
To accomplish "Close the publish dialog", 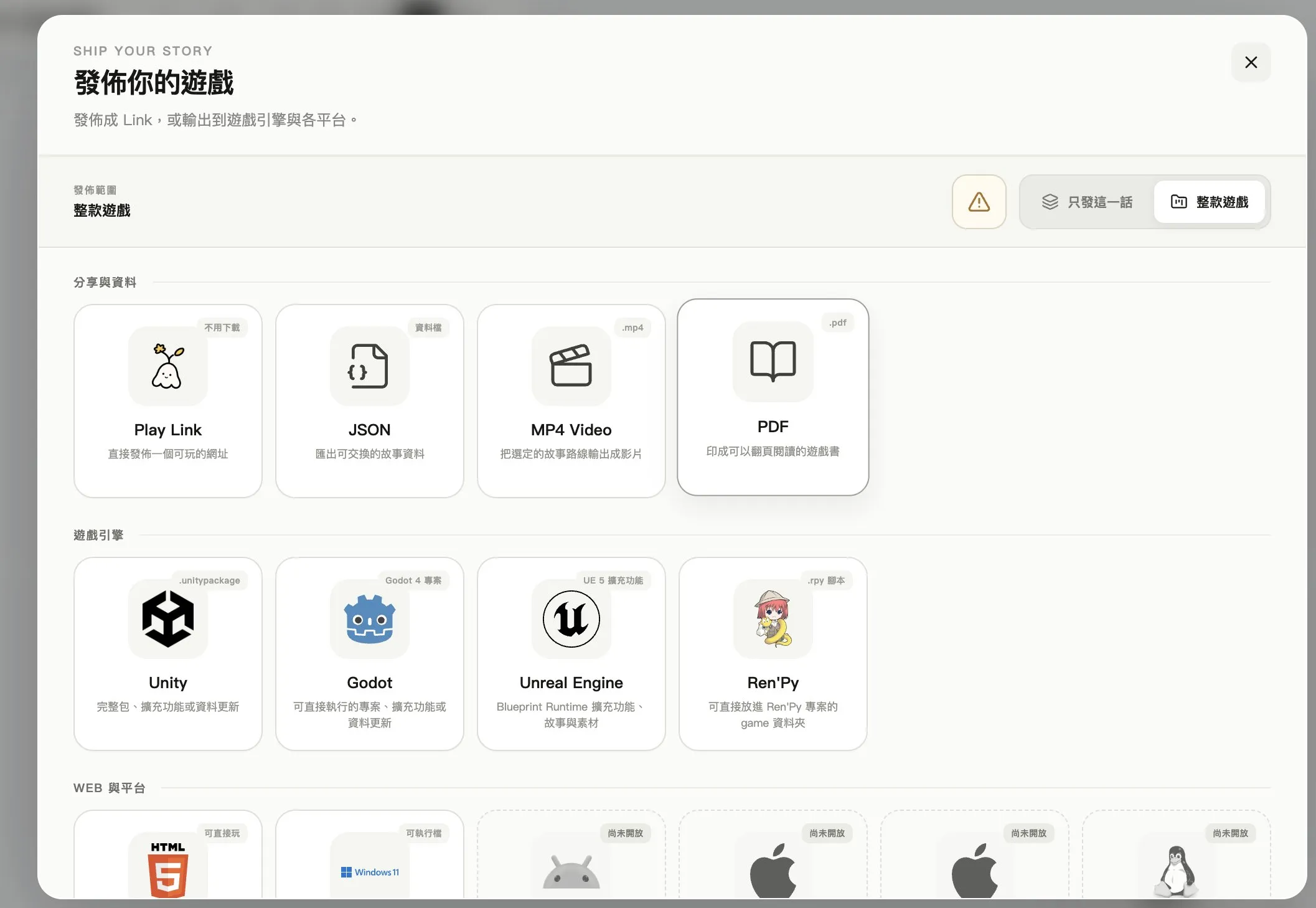I will 1251,62.
